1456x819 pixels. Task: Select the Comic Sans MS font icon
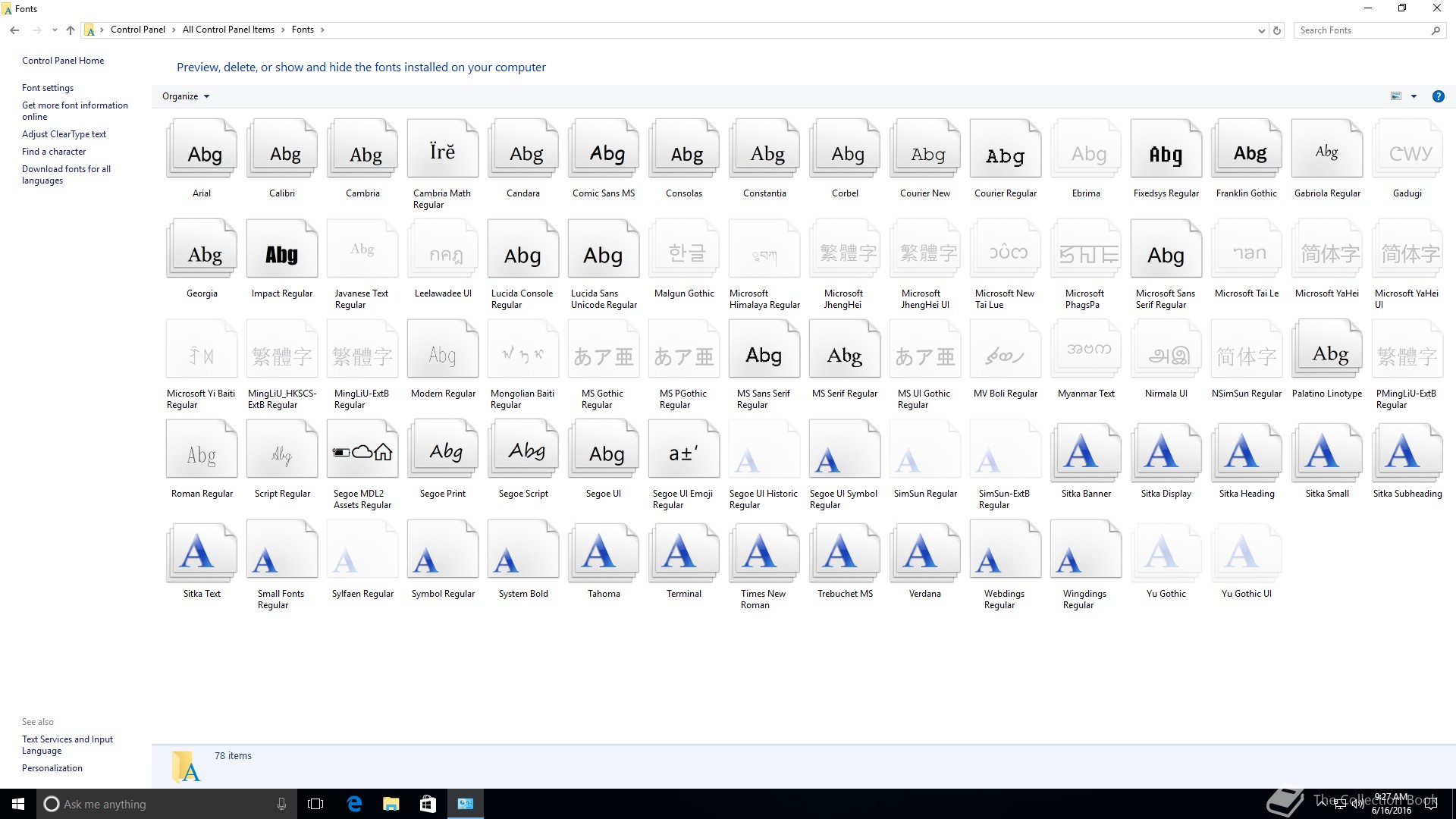604,149
